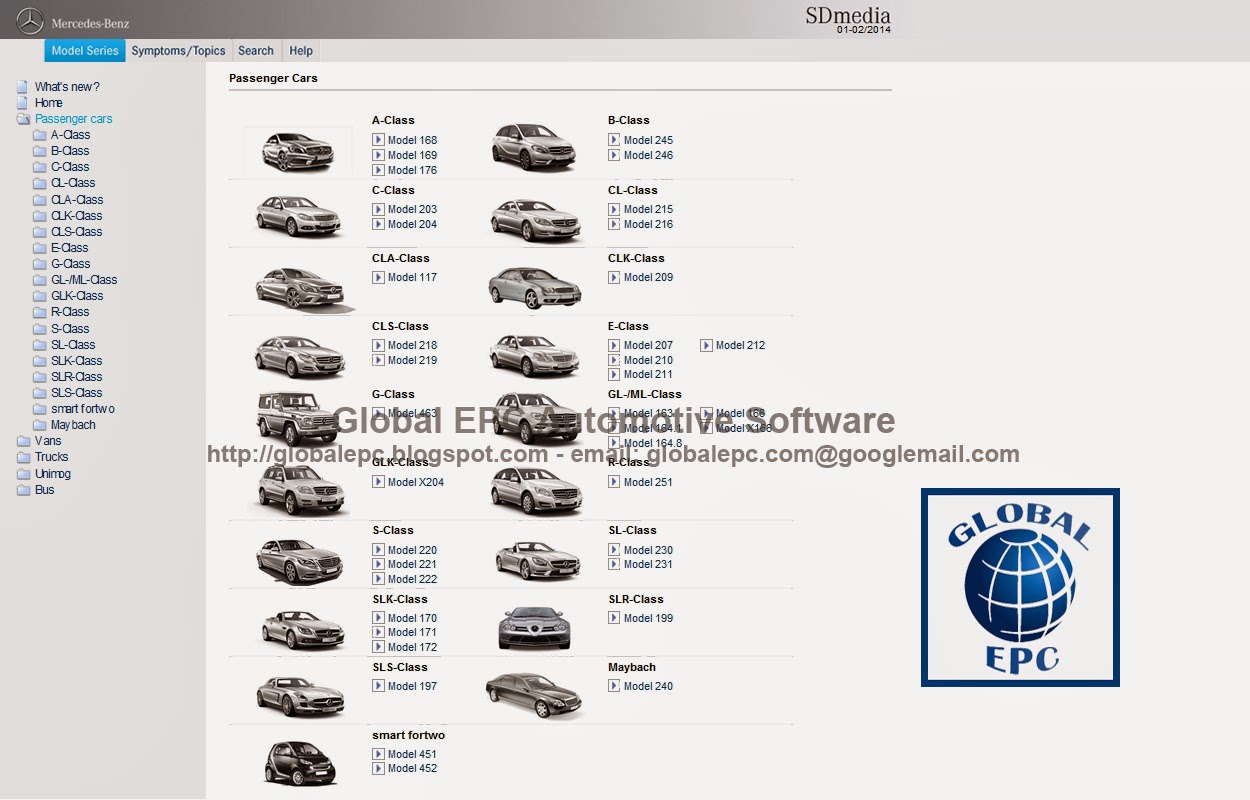The width and height of the screenshot is (1250, 800).
Task: Click arrow icon beside Model 230
Action: (x=614, y=550)
